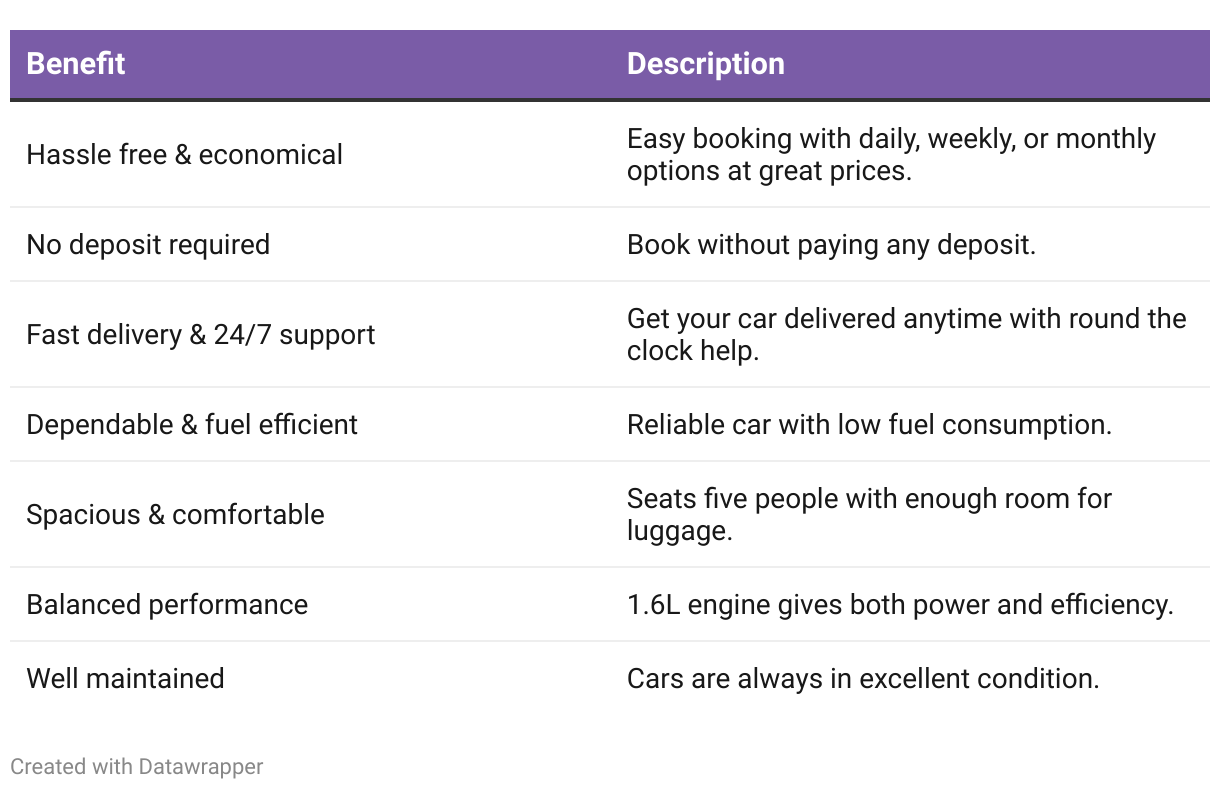Image resolution: width=1220 pixels, height=790 pixels.
Task: Select the Hassle free & economical cell
Action: coord(184,155)
